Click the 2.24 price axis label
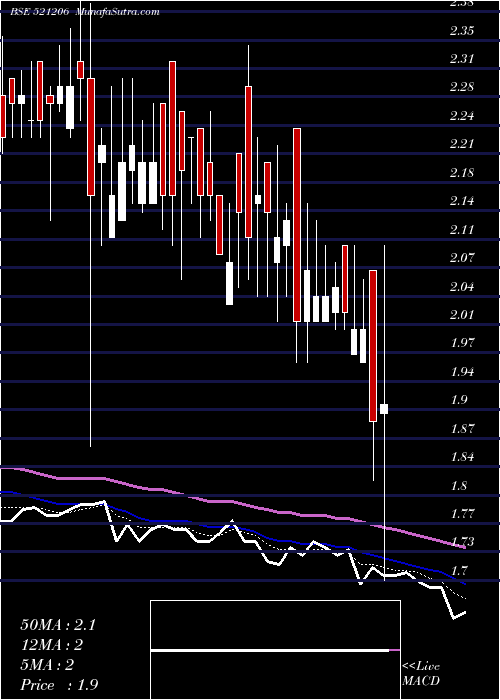This screenshot has height=700, width=500. pos(462,116)
